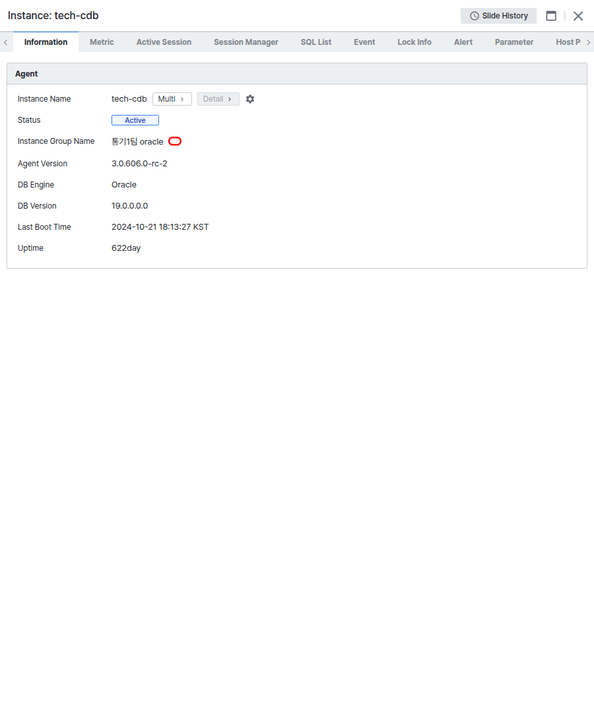The image size is (594, 713).
Task: Click the last boot time 2024-10-21 18:13:27 KST
Action: [x=160, y=227]
